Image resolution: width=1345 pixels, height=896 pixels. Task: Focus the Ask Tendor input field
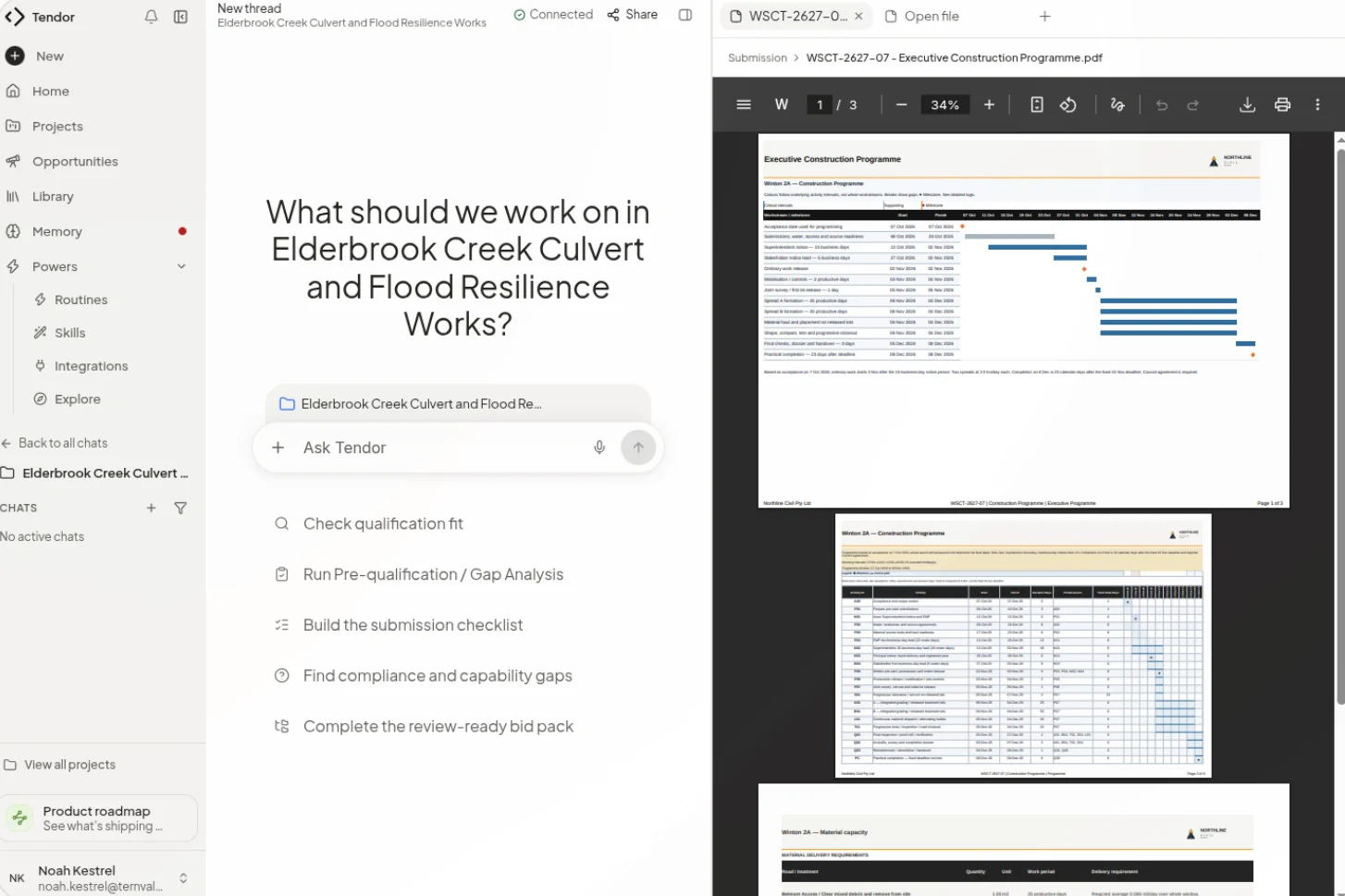(x=440, y=448)
